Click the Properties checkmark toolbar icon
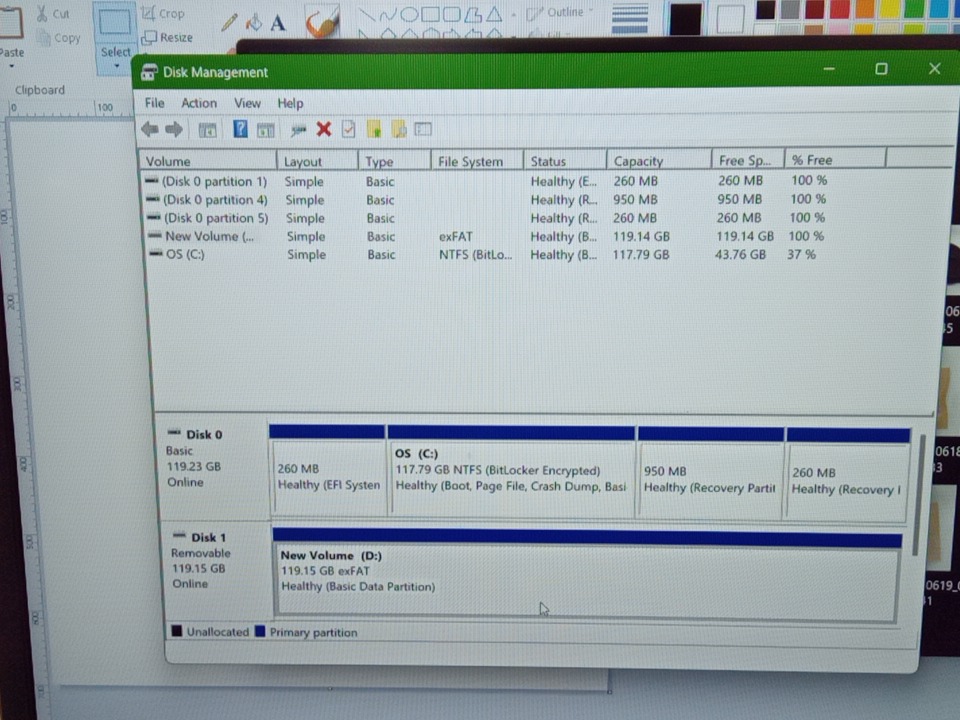 point(348,129)
